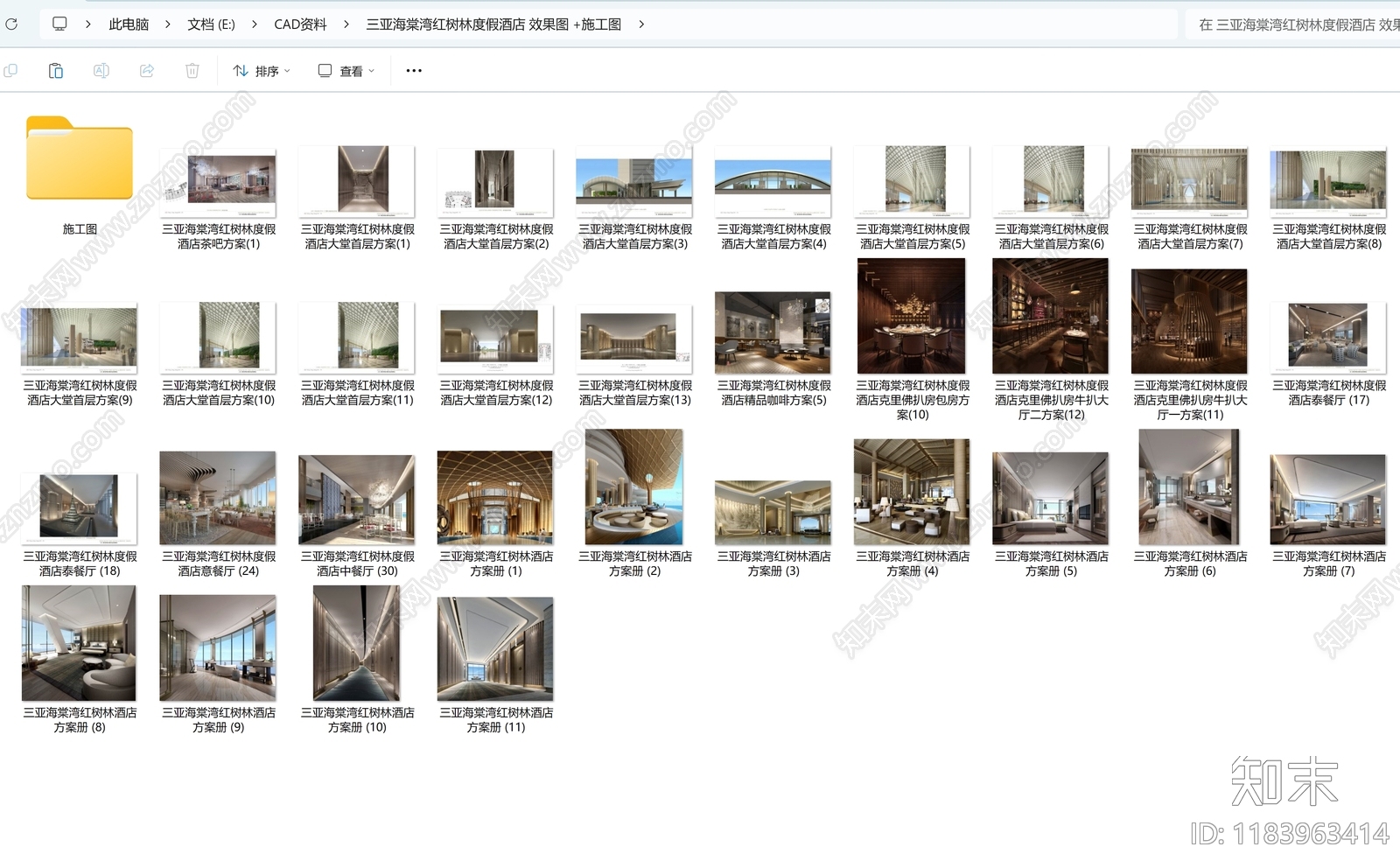This screenshot has width=1400, height=868.
Task: Select 酒店大堂首层方案(3) thumbnail
Action: [634, 183]
